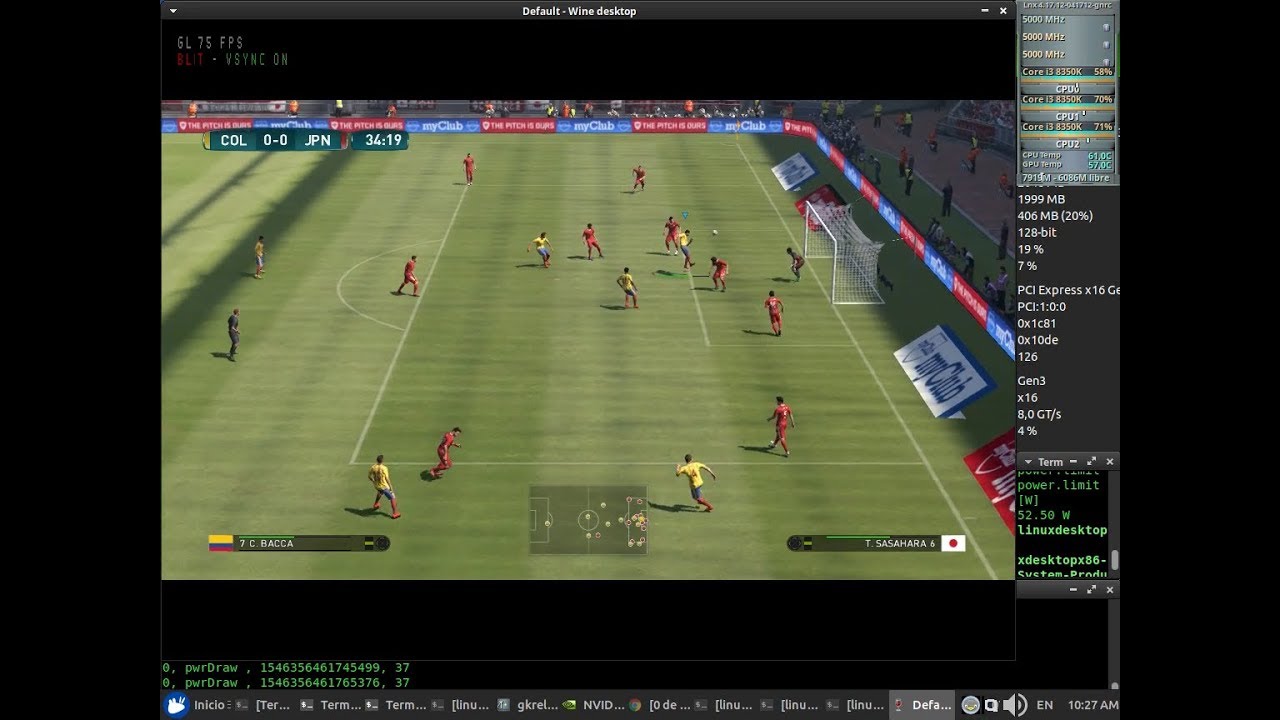Open the update manager tray icon

tap(970, 705)
